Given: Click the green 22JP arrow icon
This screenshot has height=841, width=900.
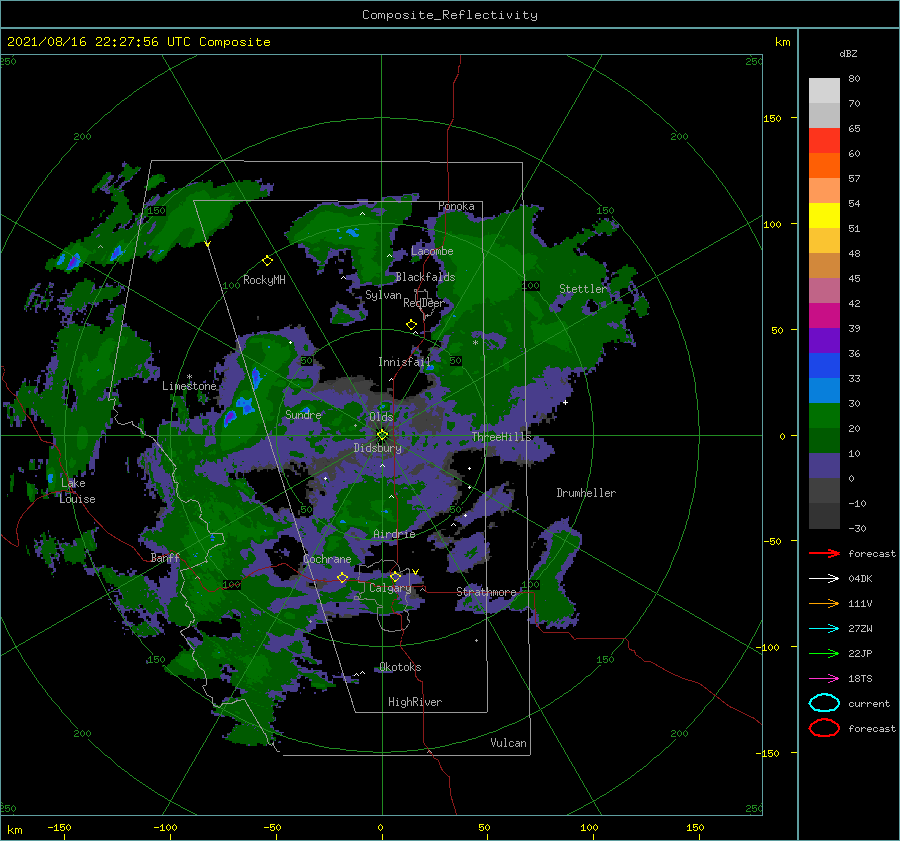Looking at the screenshot, I should coord(824,653).
